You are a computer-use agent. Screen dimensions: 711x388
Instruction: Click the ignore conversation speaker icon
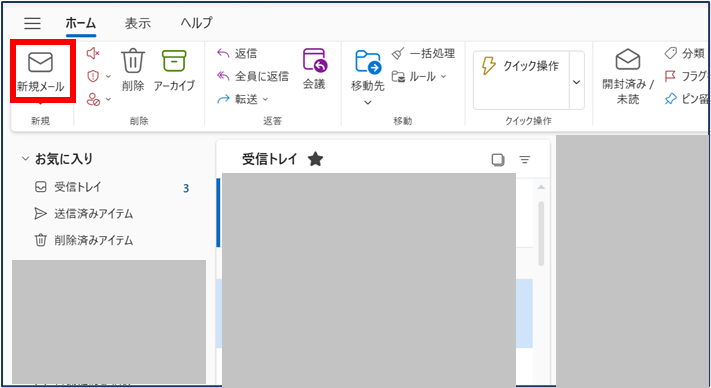(93, 53)
